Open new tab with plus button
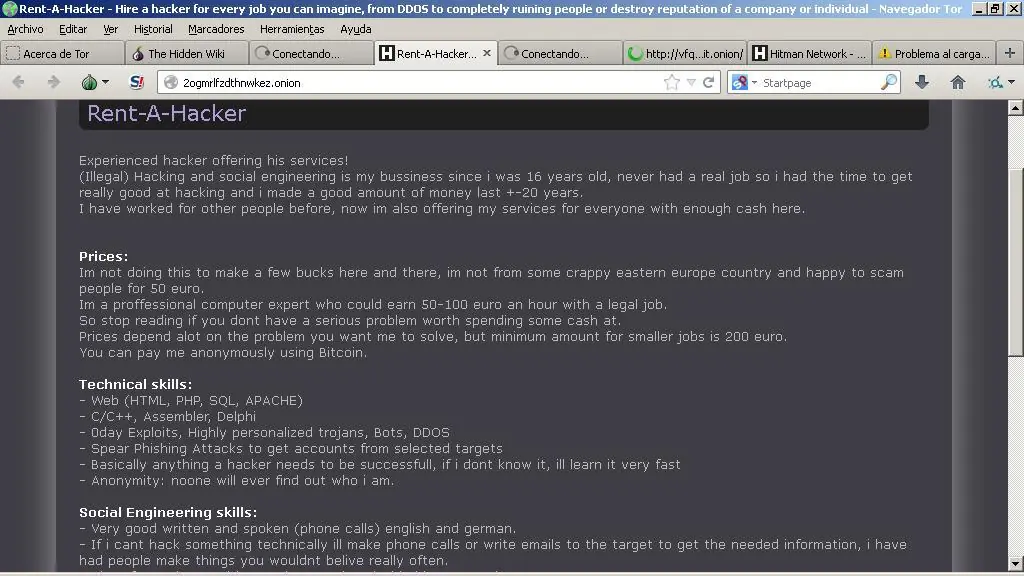1024x576 pixels. coord(1010,54)
